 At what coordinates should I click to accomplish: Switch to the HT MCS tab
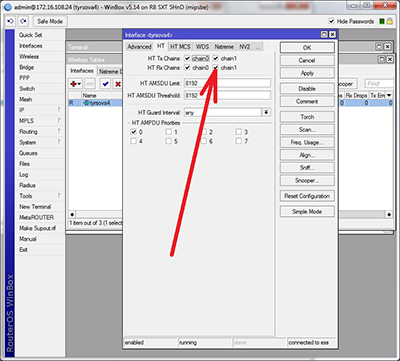click(x=180, y=47)
